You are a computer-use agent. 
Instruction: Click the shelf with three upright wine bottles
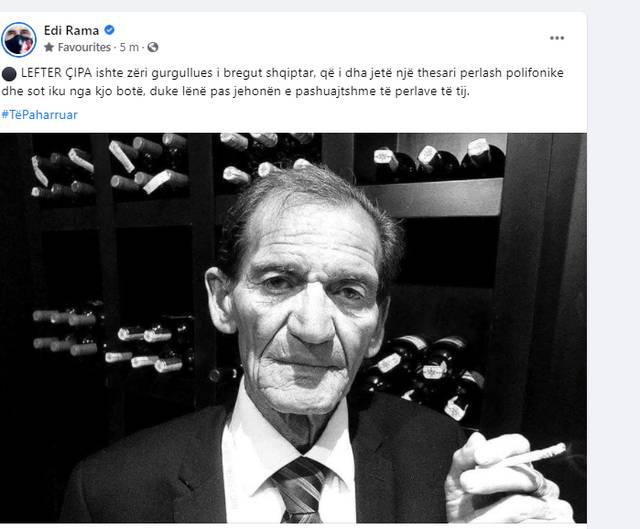pos(439,160)
